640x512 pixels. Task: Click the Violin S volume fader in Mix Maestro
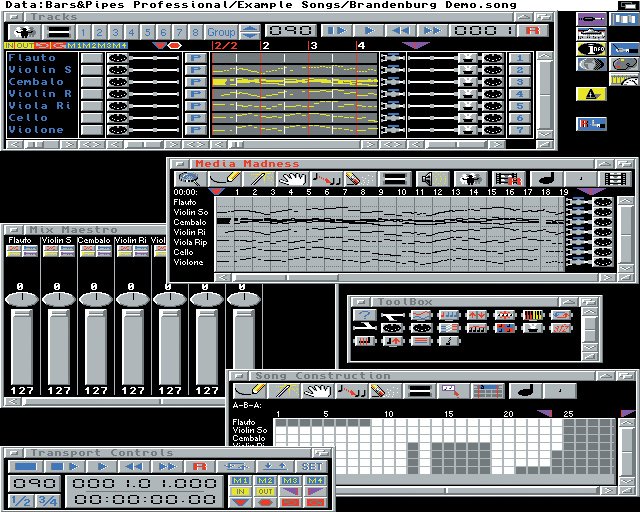coord(59,347)
